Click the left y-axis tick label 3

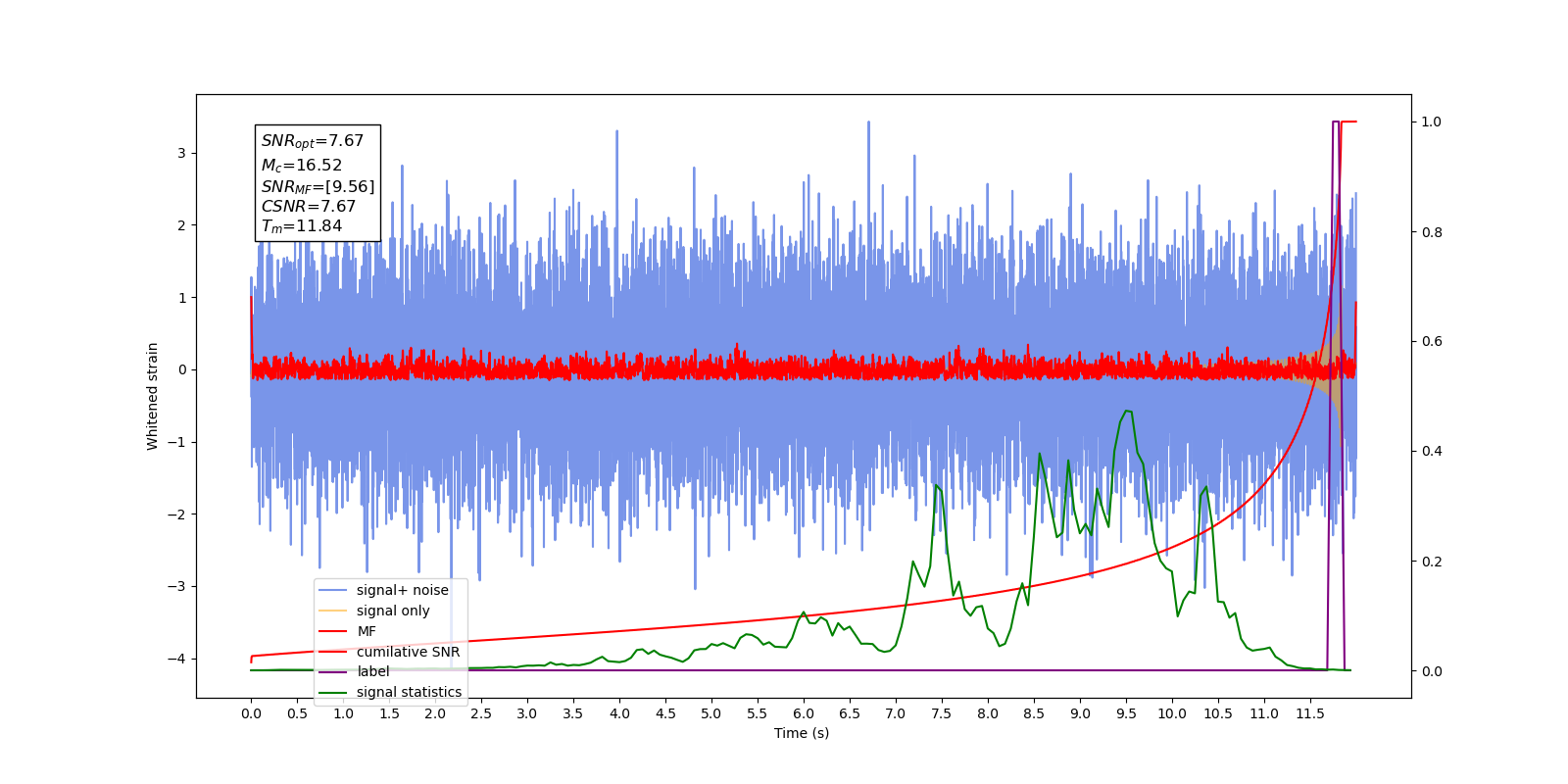point(181,153)
